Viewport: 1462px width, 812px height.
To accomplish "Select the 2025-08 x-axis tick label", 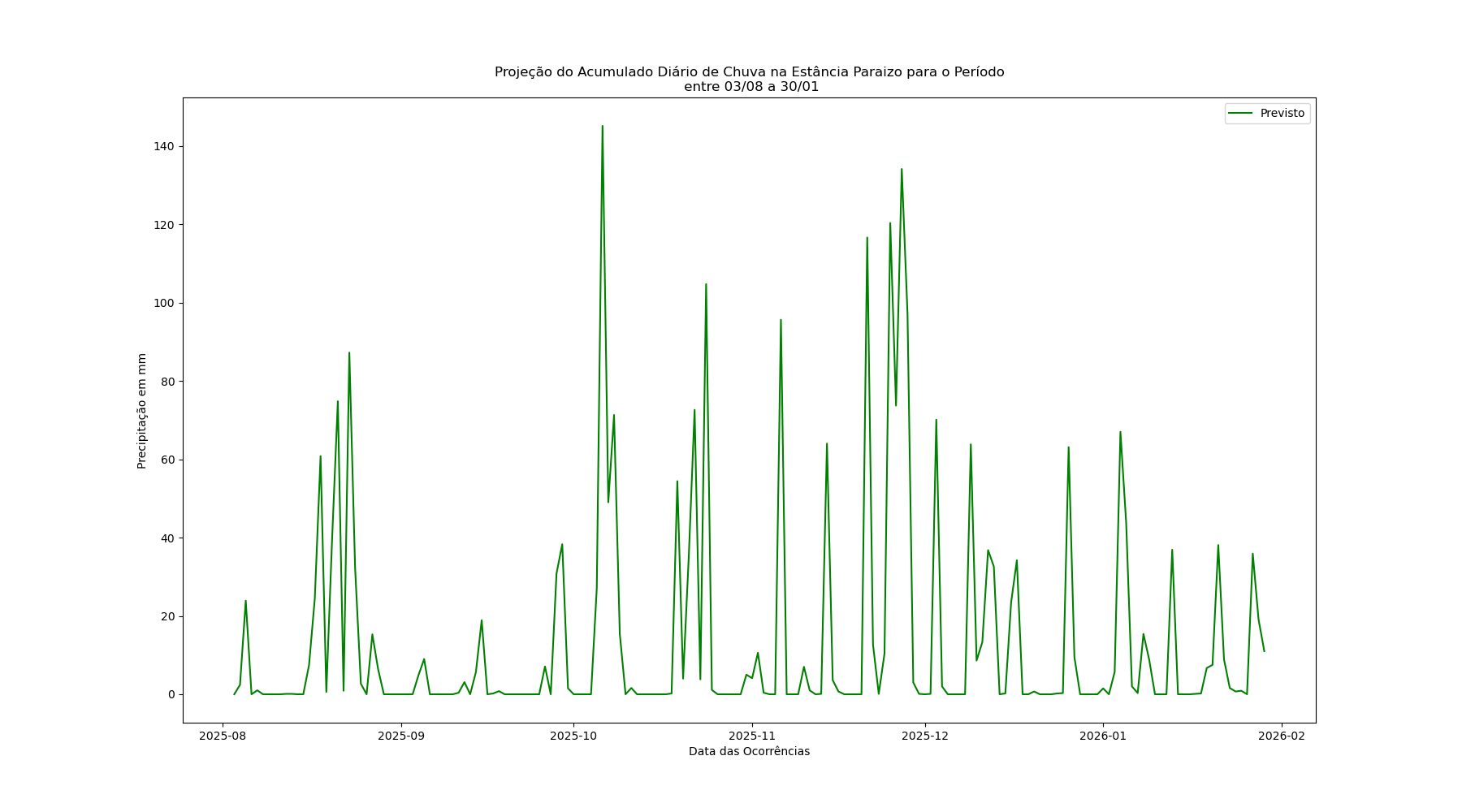I will tap(223, 736).
